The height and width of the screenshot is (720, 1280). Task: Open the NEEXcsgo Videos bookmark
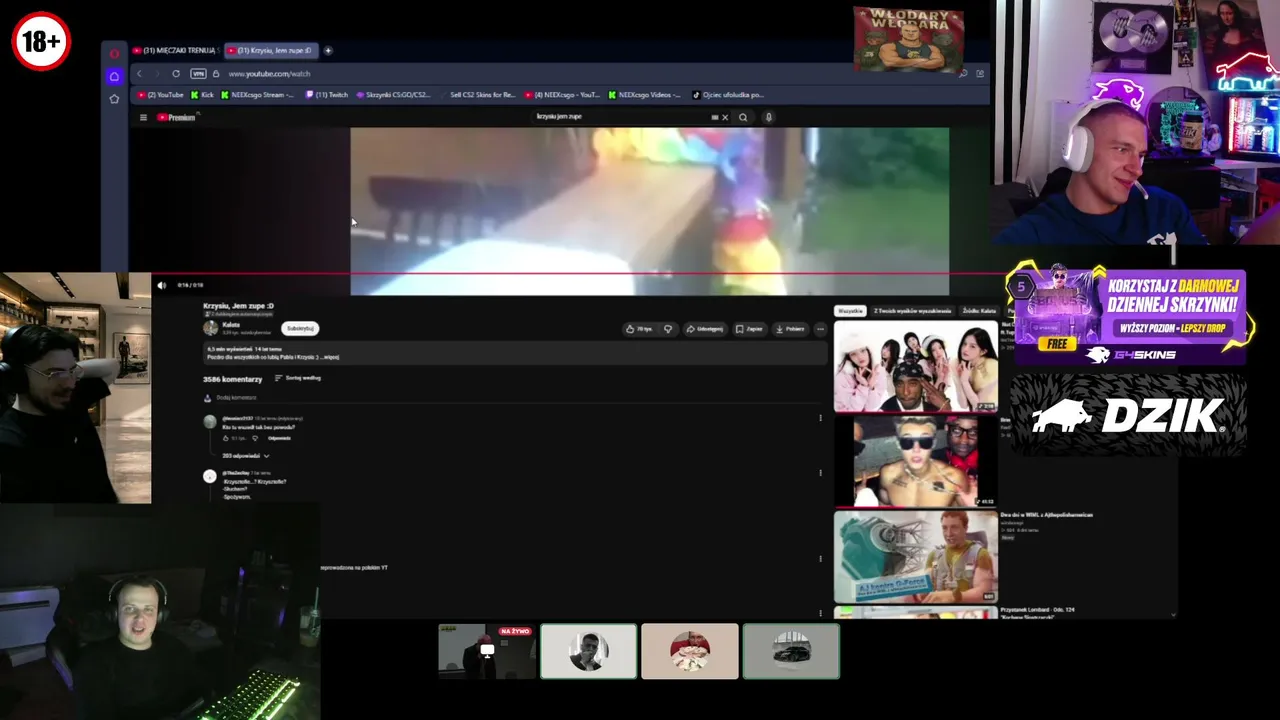point(644,95)
